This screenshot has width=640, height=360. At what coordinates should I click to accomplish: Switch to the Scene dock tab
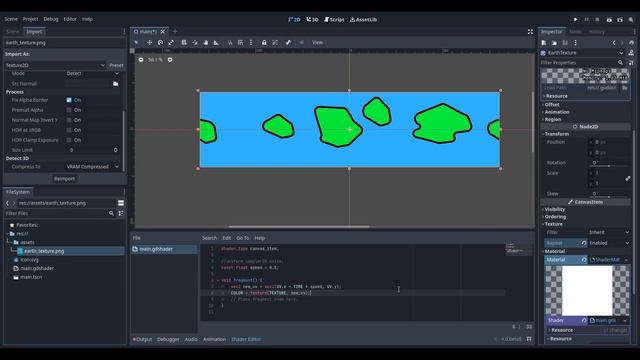(x=13, y=31)
